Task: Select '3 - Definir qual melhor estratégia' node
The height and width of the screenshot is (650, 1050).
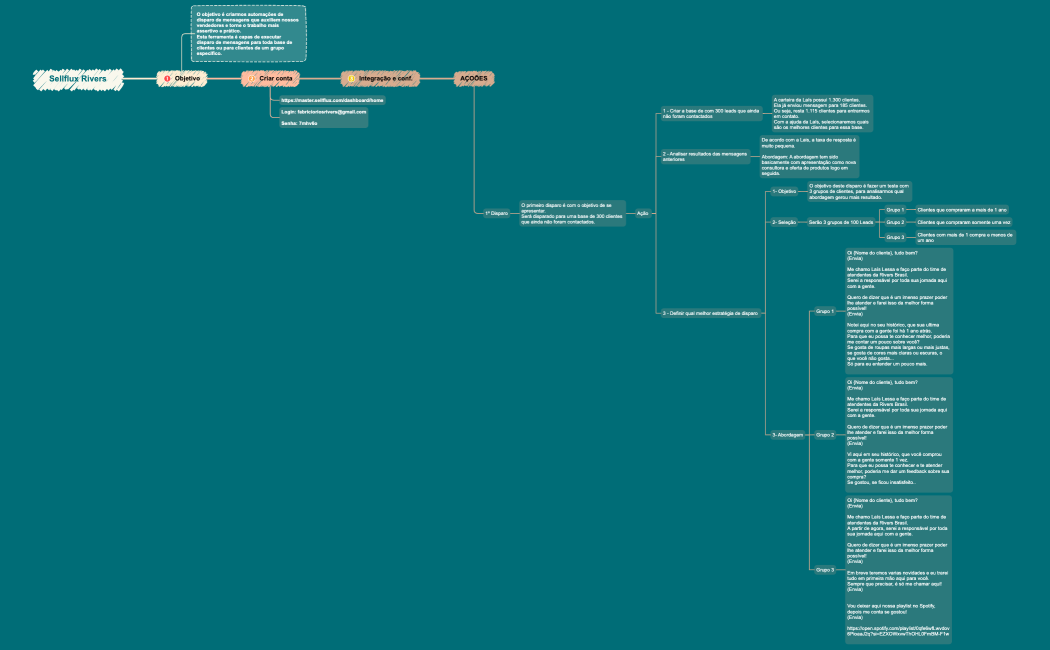Action: pyautogui.click(x=708, y=313)
